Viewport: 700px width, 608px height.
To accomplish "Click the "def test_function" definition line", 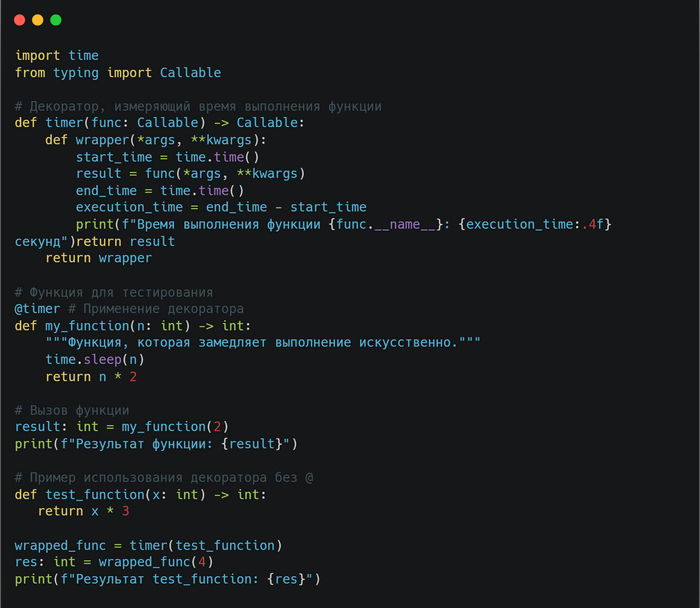I will (140, 494).
